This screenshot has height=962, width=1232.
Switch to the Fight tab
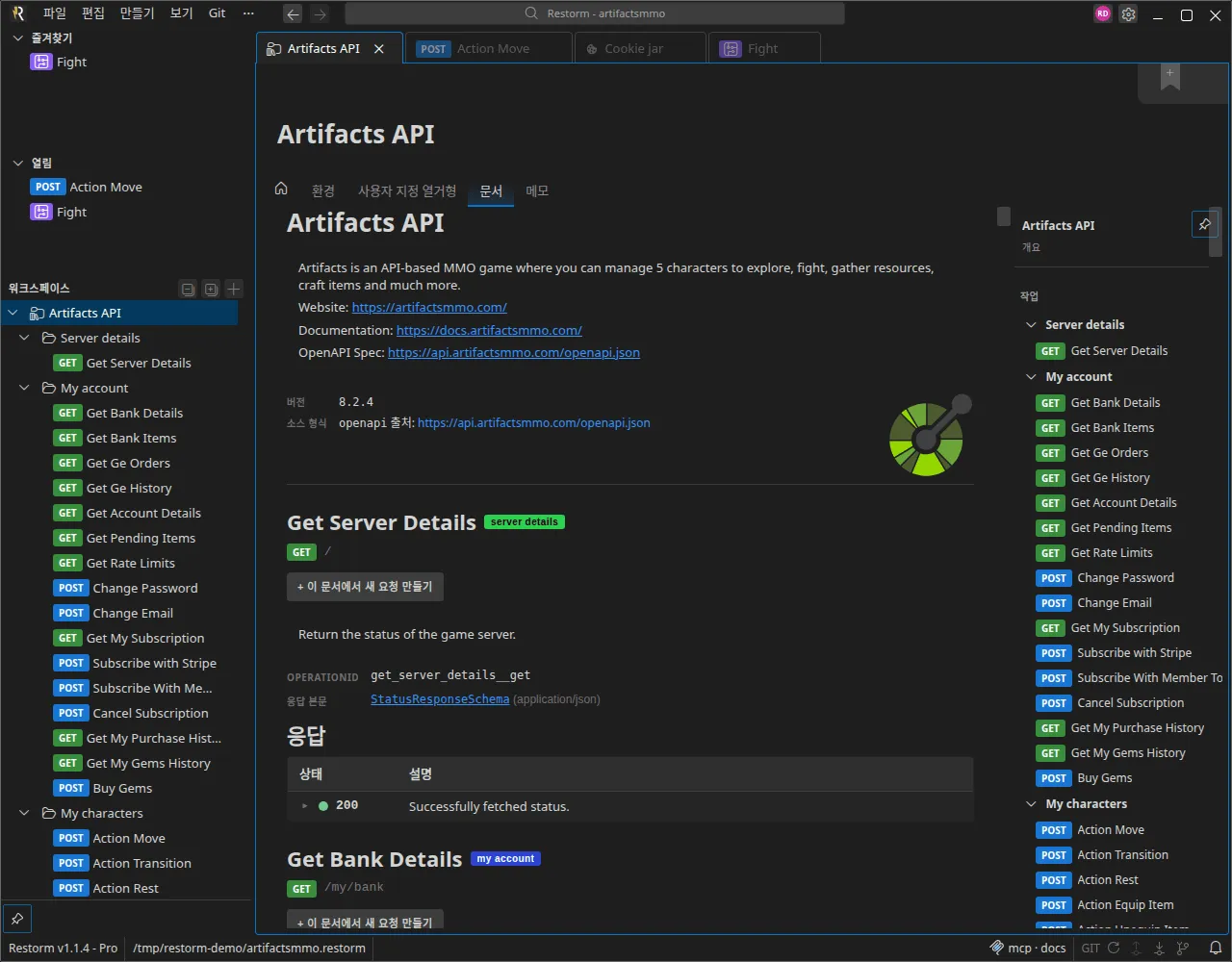tap(764, 48)
